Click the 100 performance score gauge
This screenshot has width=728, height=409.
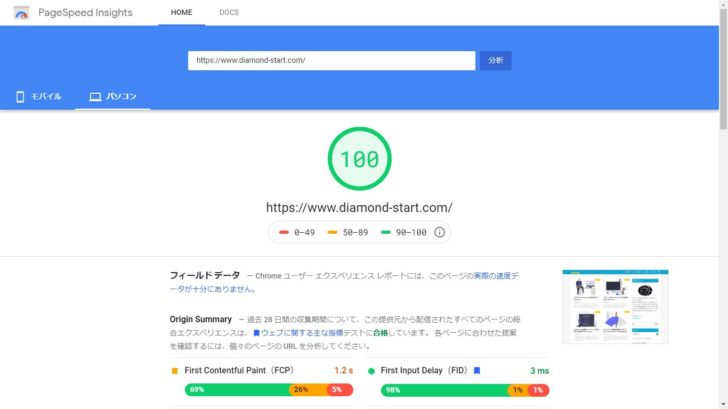pyautogui.click(x=359, y=159)
